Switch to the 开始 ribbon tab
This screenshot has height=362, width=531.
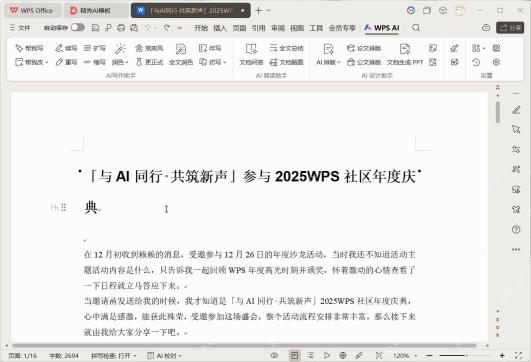pyautogui.click(x=201, y=28)
